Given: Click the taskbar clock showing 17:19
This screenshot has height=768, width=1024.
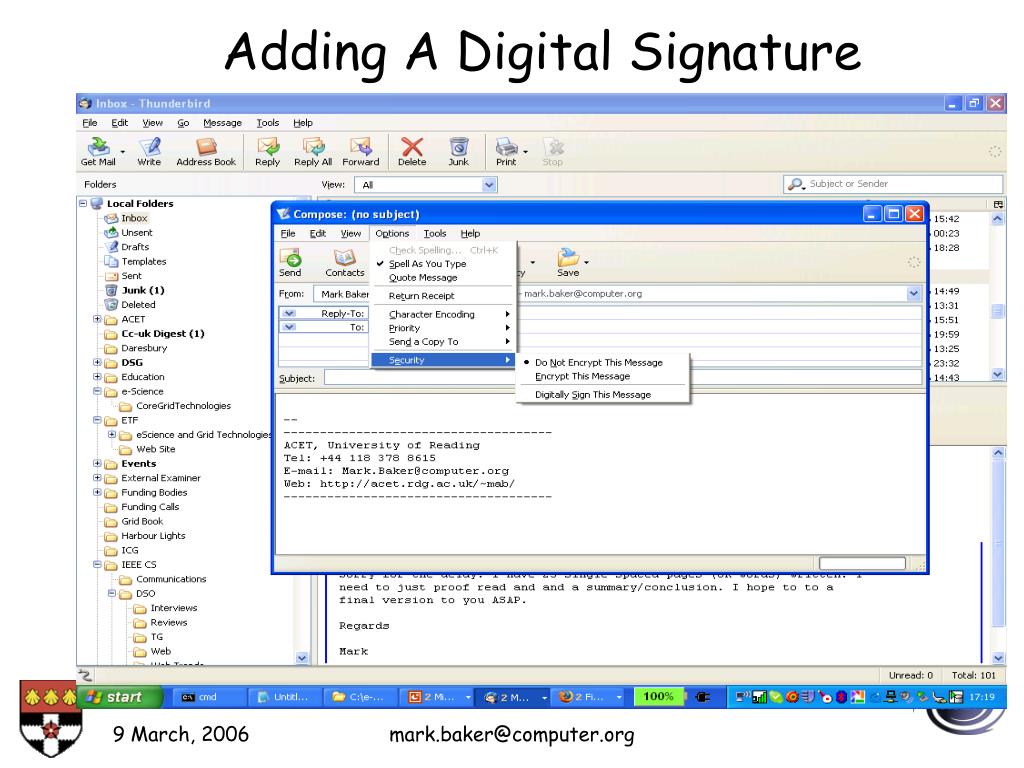Looking at the screenshot, I should coord(982,697).
